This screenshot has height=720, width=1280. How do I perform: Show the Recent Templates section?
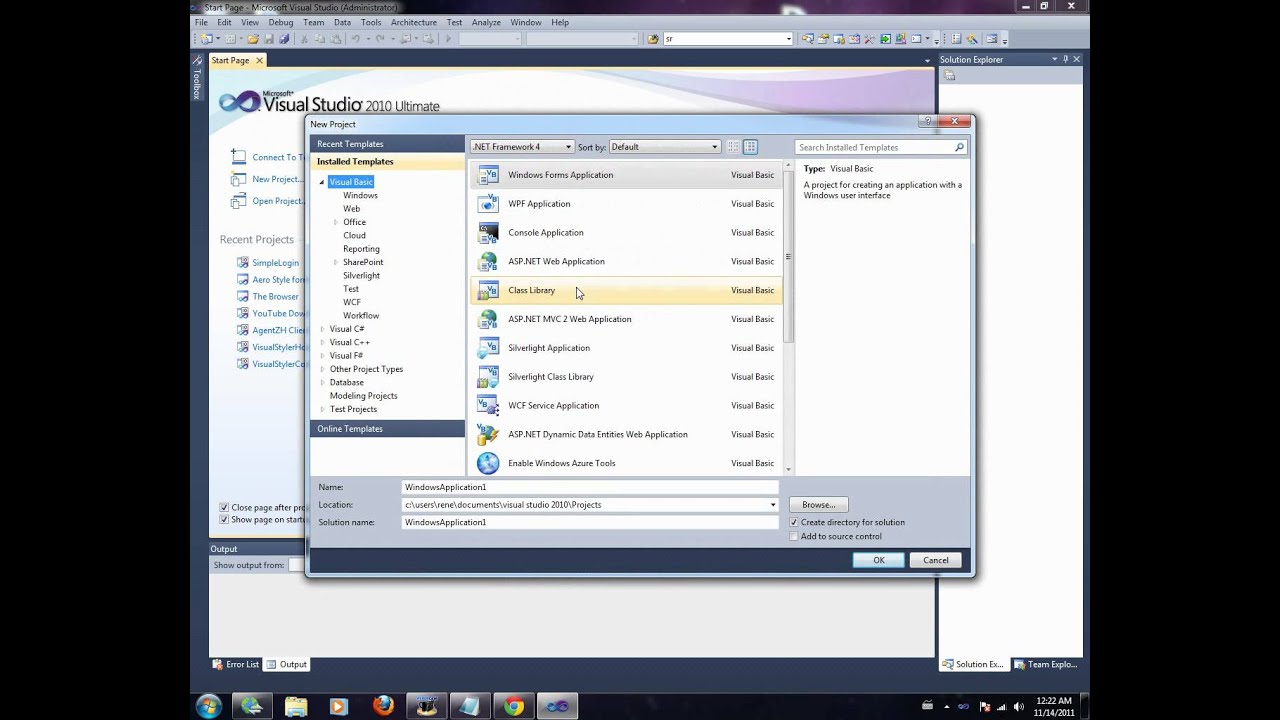click(x=387, y=144)
